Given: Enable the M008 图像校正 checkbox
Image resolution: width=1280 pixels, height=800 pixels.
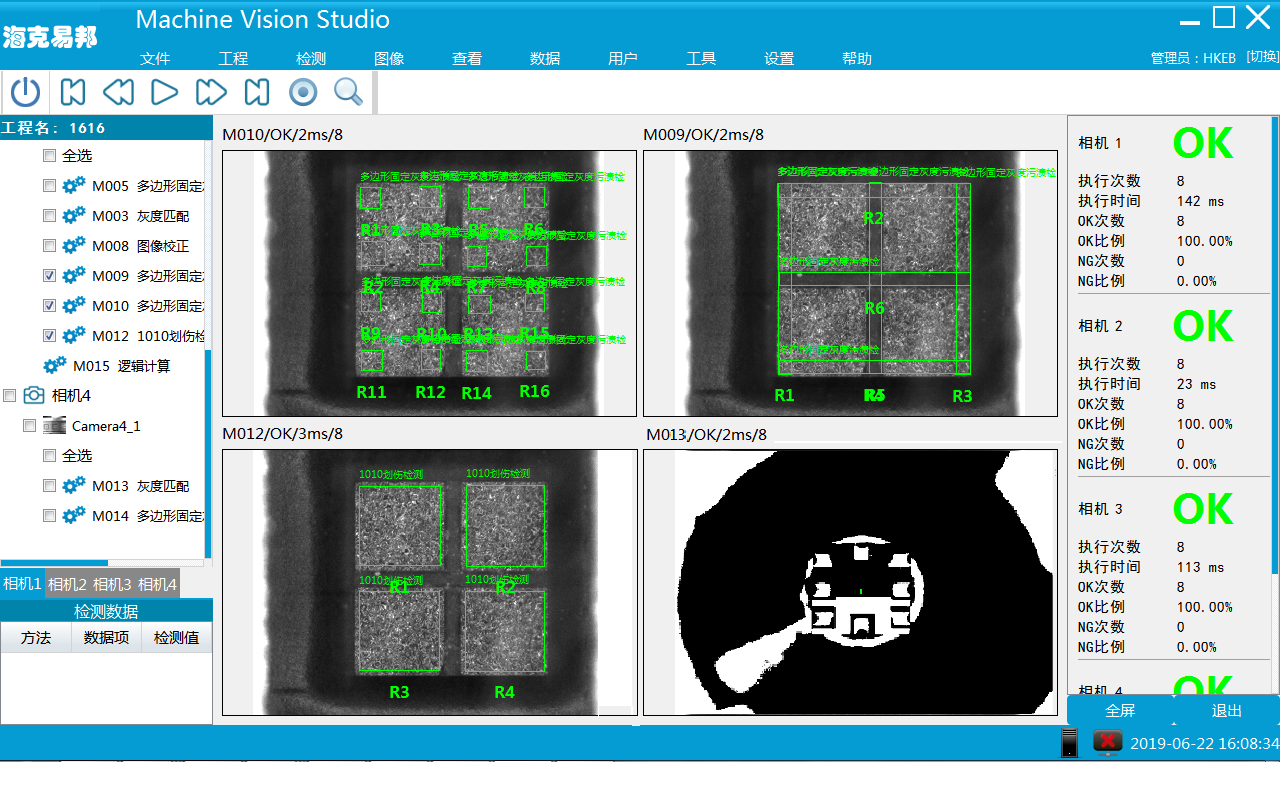Looking at the screenshot, I should click(49, 245).
